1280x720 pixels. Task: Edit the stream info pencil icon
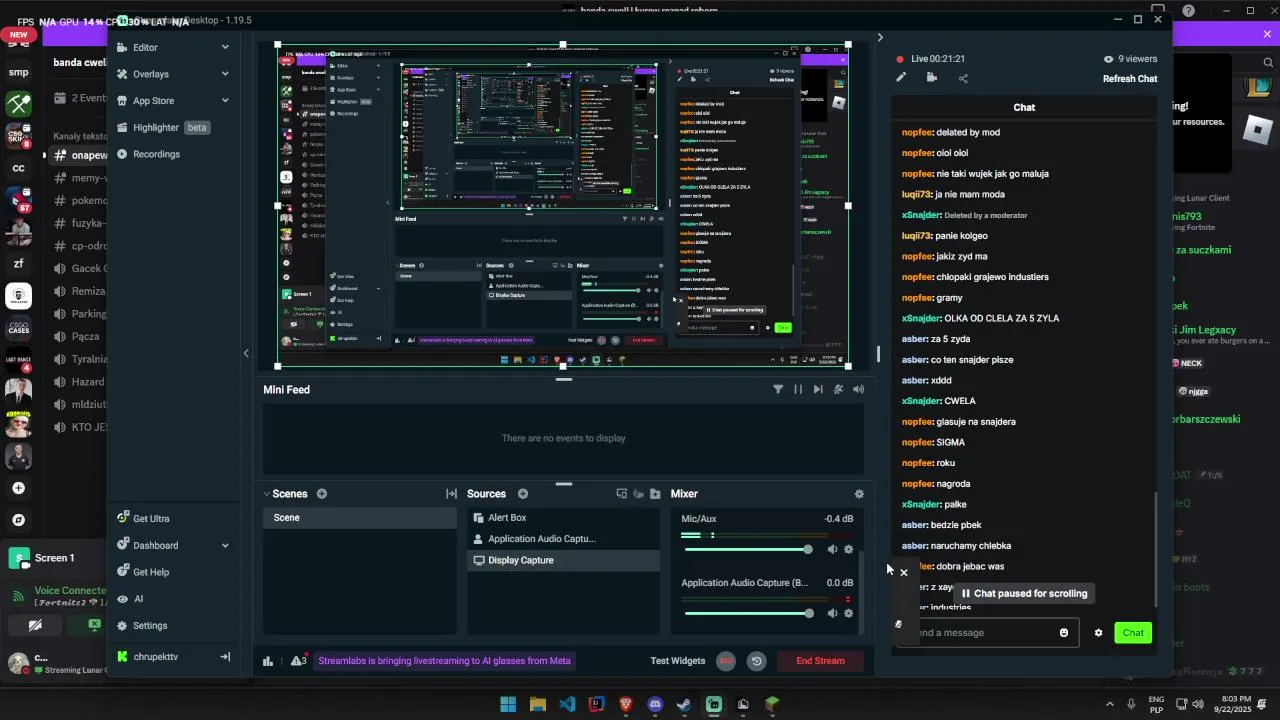coord(901,78)
